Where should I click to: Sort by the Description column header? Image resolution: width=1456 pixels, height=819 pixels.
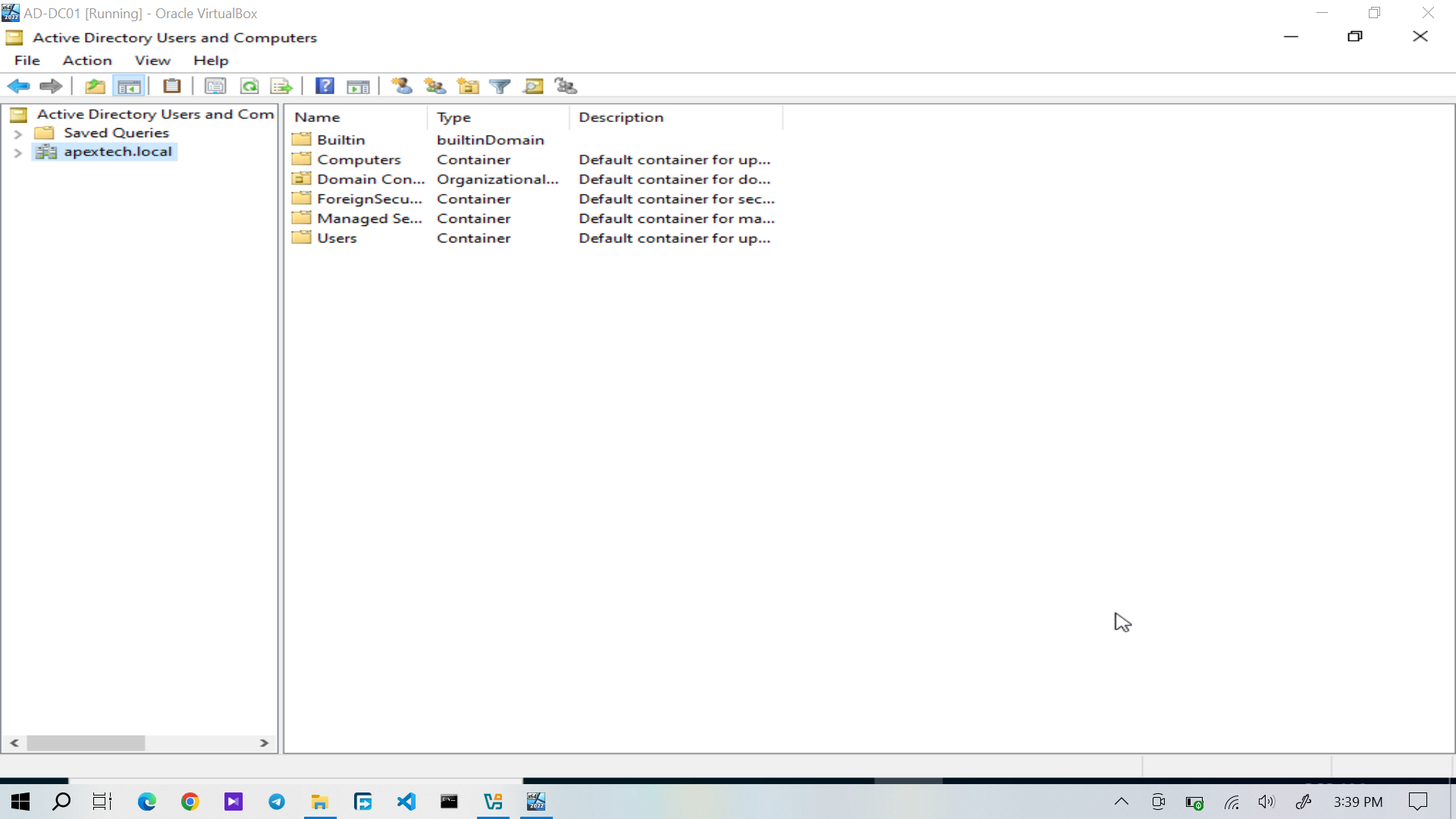coord(676,118)
